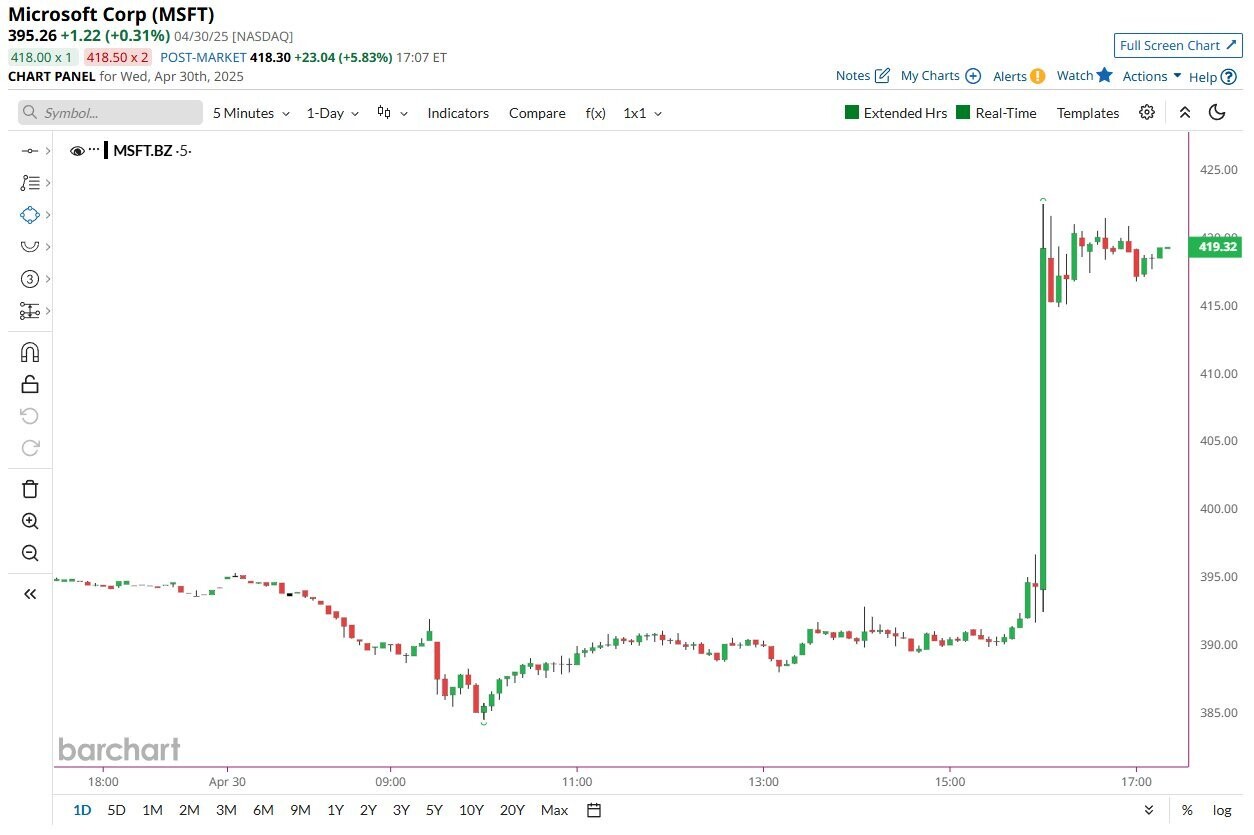Open the Fibonacci tools group
The width and height of the screenshot is (1254, 835).
[x=29, y=183]
